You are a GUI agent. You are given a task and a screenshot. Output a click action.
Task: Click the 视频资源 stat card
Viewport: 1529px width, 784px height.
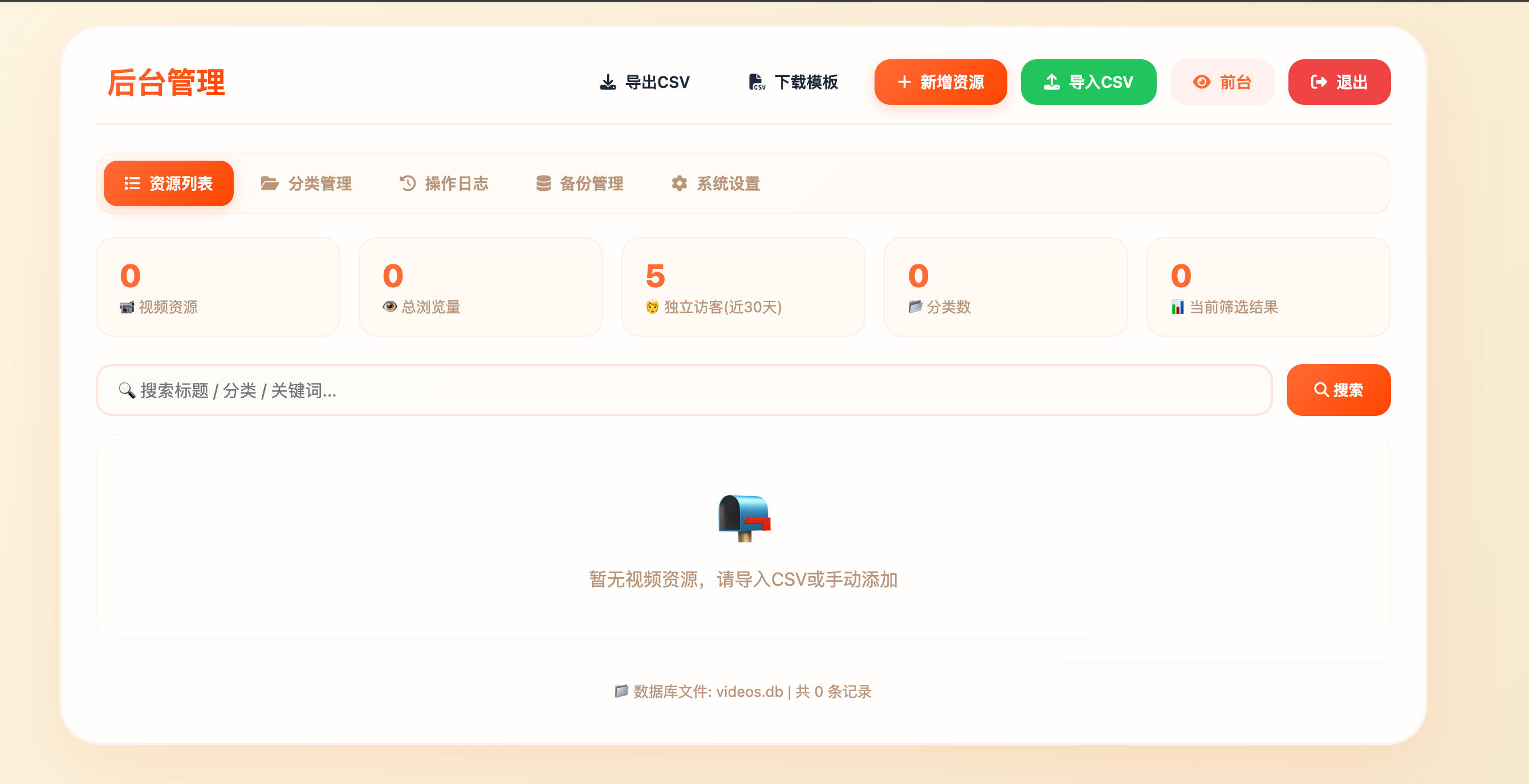point(218,287)
